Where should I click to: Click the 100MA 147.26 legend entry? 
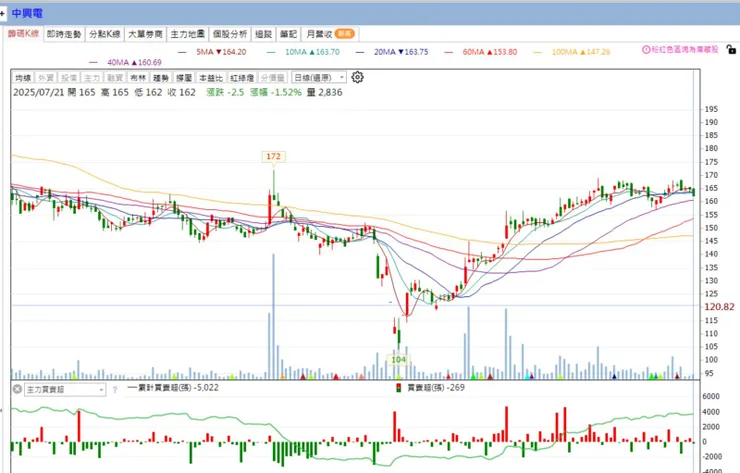tap(572, 52)
